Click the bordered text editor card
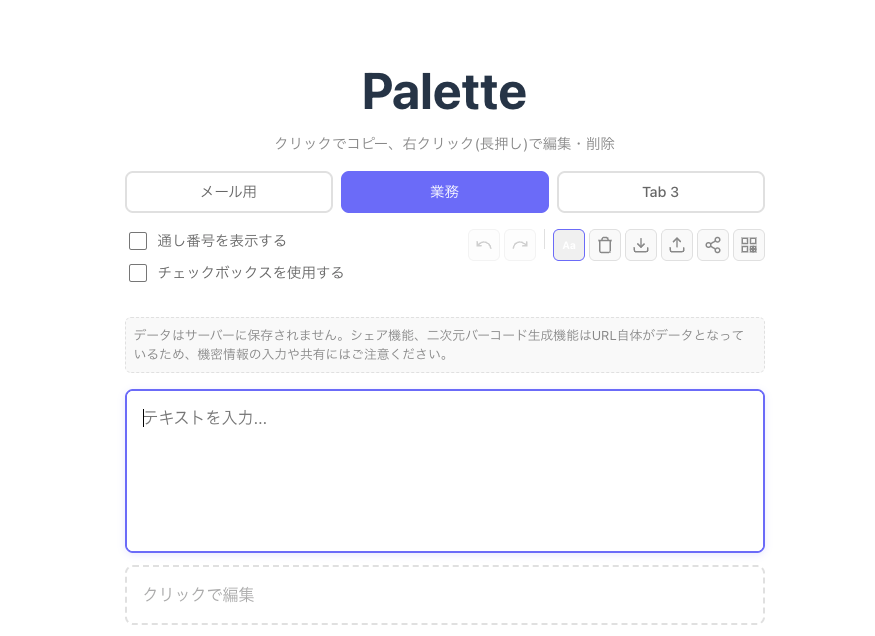The image size is (875, 636). pyautogui.click(x=445, y=470)
